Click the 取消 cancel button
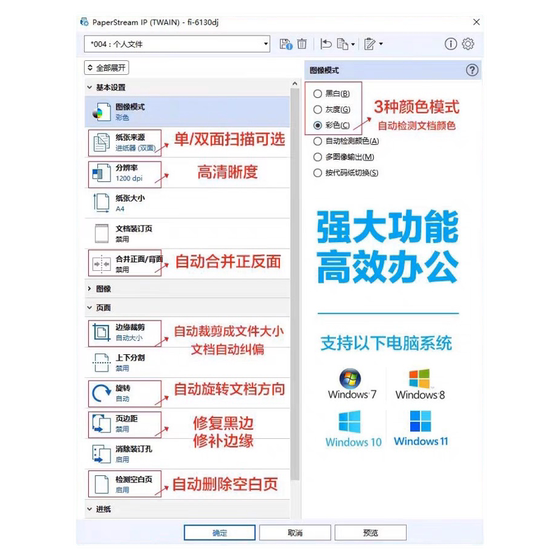The width and height of the screenshot is (560, 560). click(295, 533)
